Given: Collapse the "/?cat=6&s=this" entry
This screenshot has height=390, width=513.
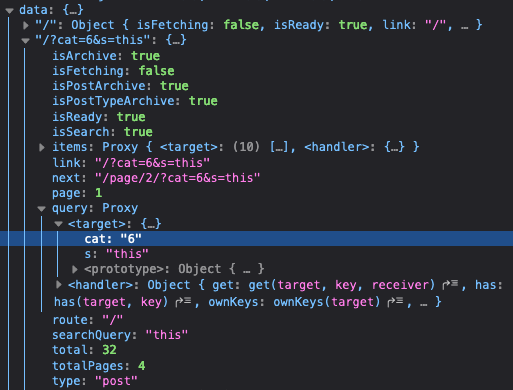Looking at the screenshot, I should pyautogui.click(x=25, y=41).
